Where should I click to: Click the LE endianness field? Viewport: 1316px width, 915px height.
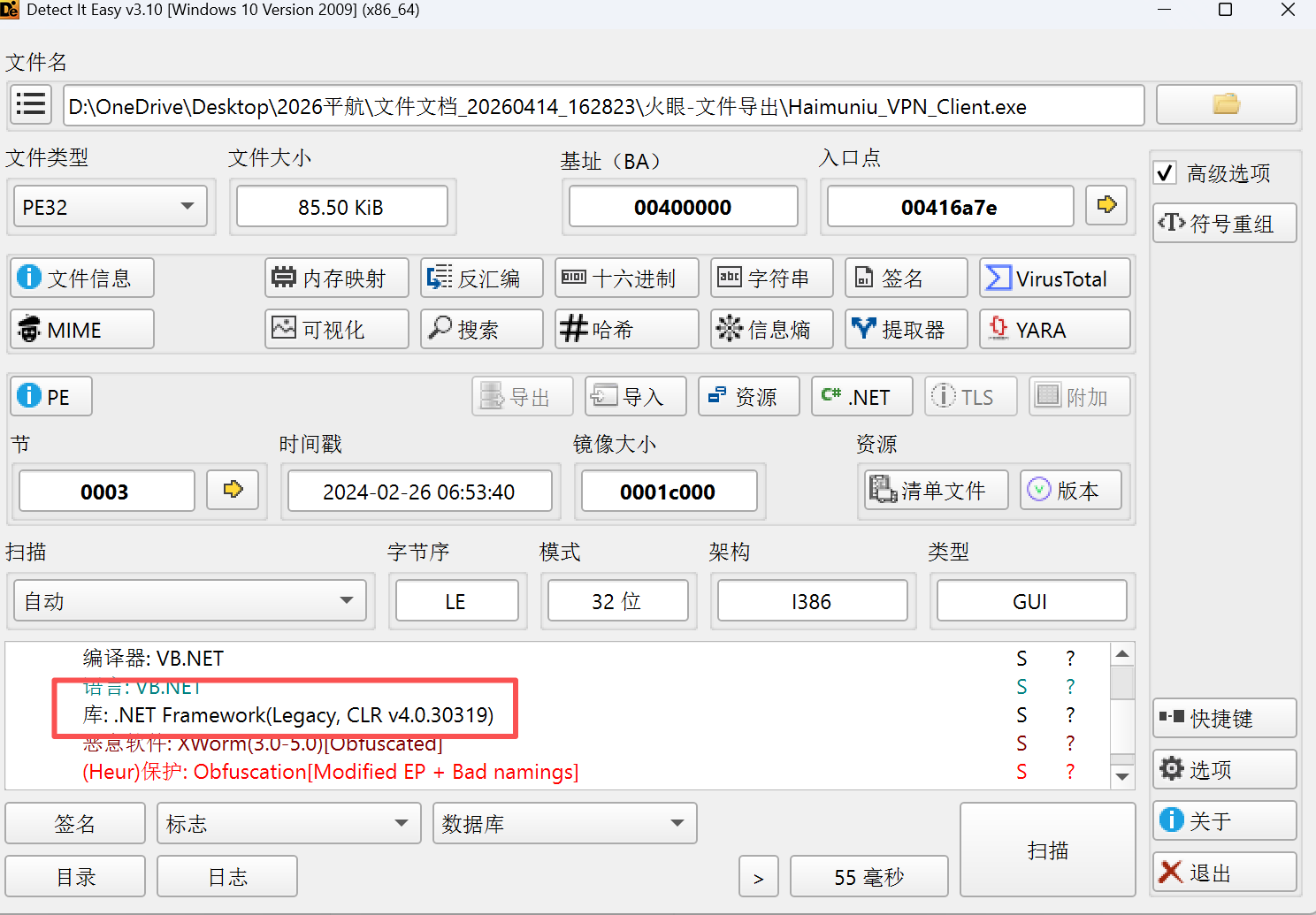(x=456, y=601)
